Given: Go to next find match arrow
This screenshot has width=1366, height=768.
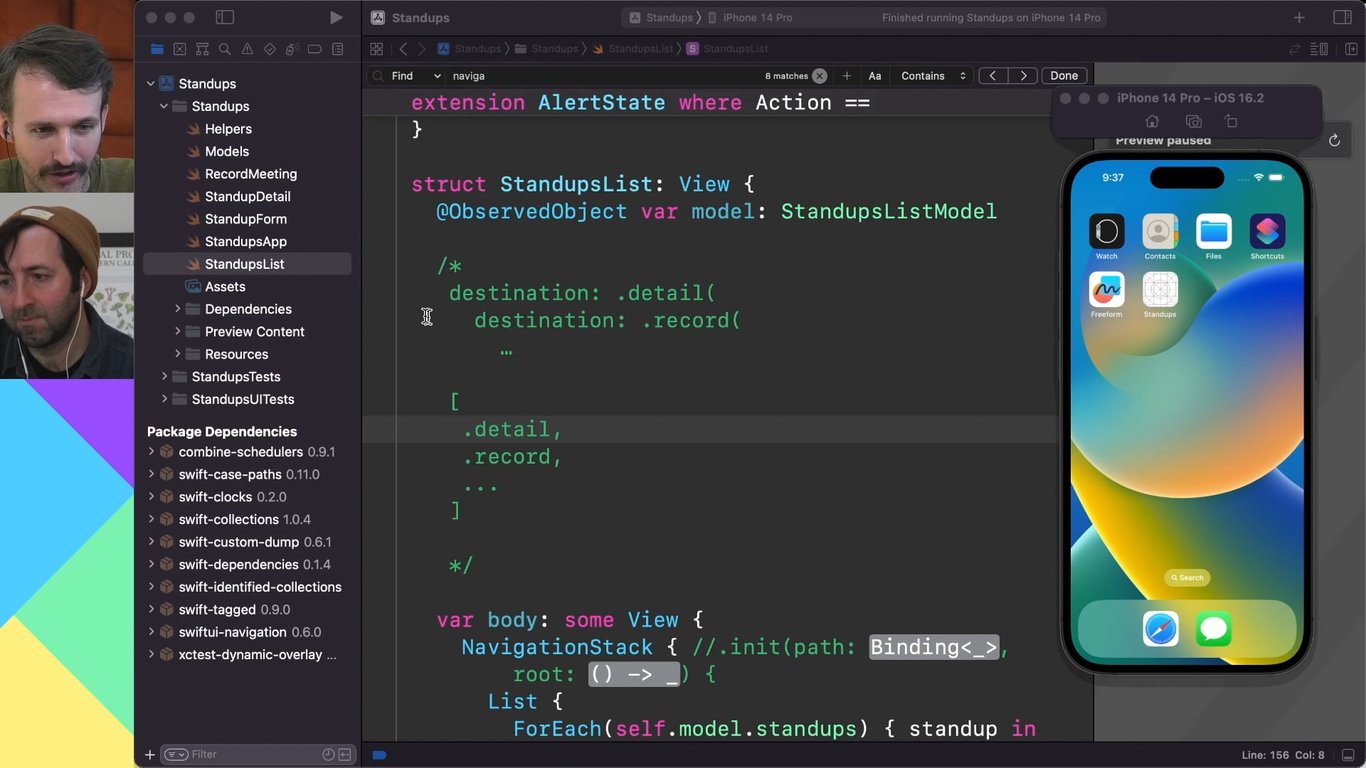Looking at the screenshot, I should point(1022,76).
